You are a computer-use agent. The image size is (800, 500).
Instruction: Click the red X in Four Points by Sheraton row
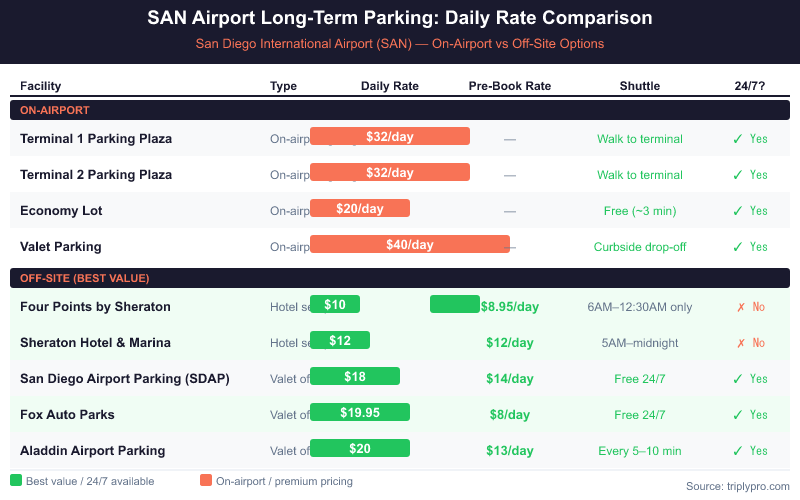(x=740, y=307)
